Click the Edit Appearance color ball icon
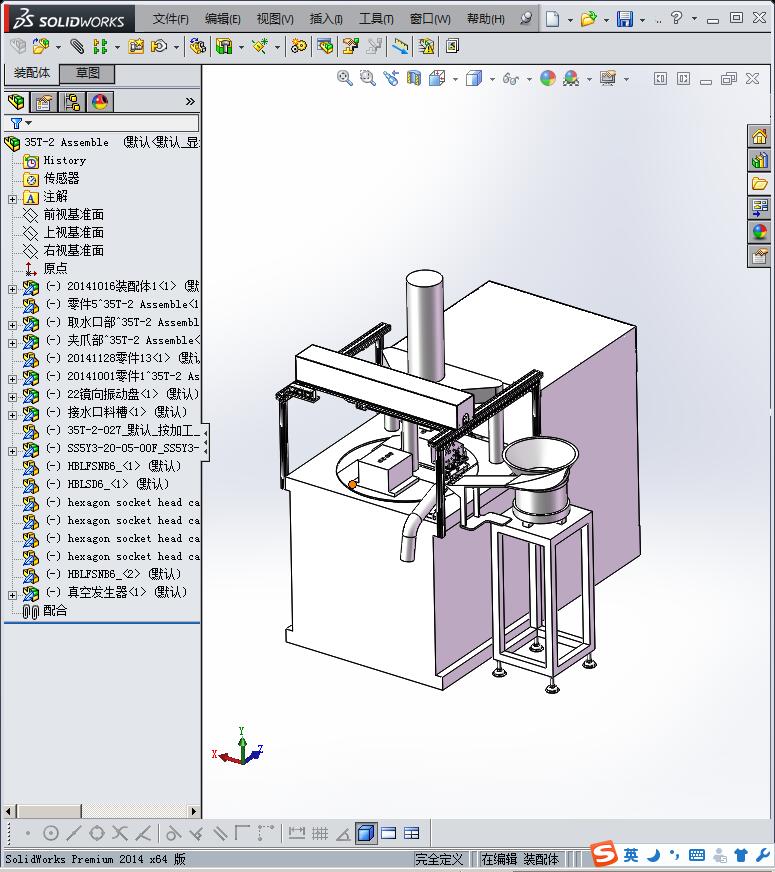The width and height of the screenshot is (775, 872). pyautogui.click(x=548, y=78)
